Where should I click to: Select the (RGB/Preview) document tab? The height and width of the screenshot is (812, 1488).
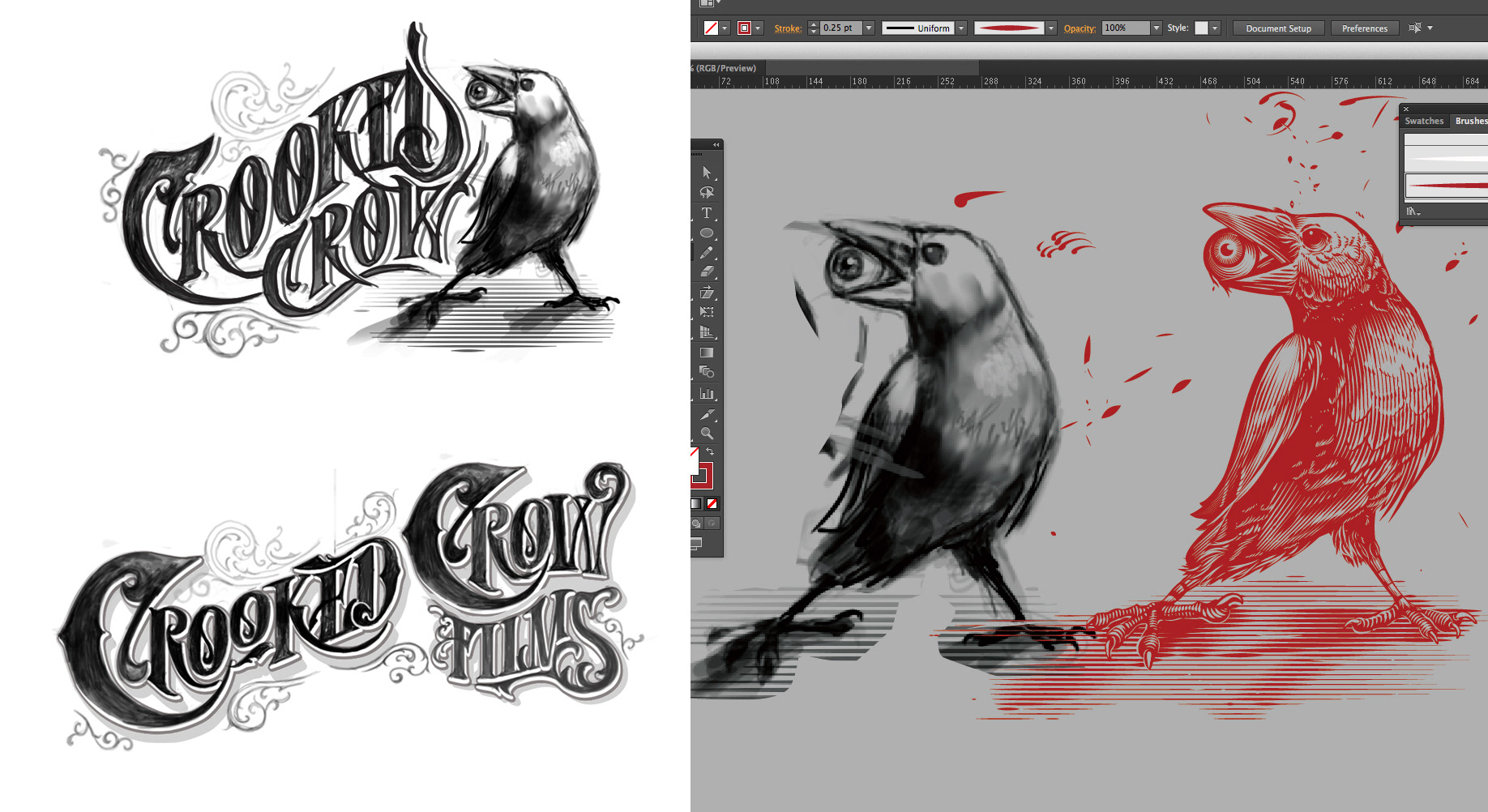pos(726,68)
